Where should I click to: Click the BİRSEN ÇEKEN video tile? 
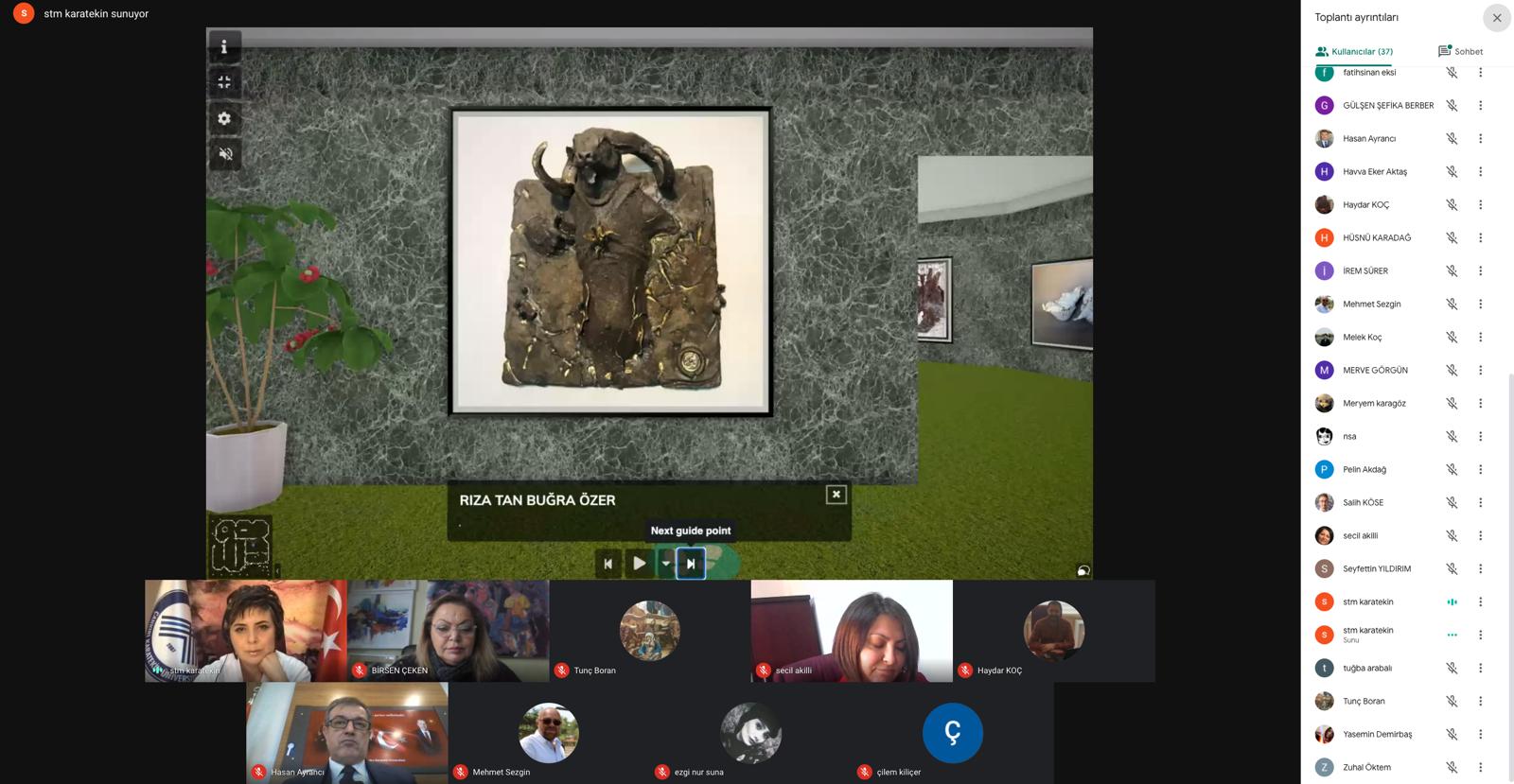(x=448, y=631)
